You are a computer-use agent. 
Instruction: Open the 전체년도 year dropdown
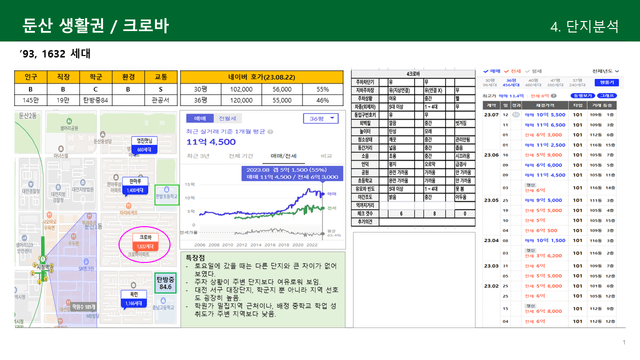[606, 71]
